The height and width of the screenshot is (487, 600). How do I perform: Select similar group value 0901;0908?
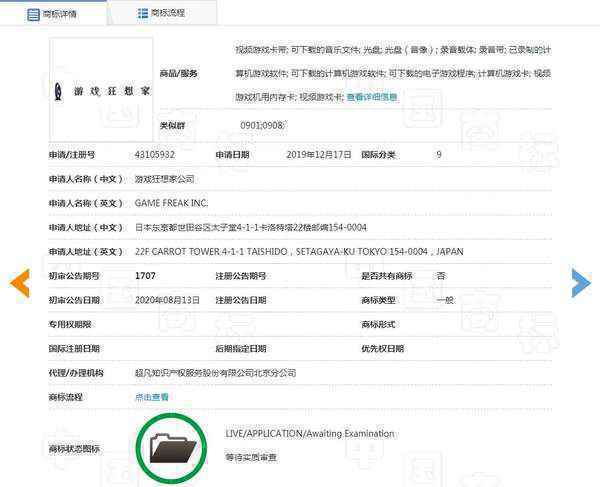[x=263, y=125]
